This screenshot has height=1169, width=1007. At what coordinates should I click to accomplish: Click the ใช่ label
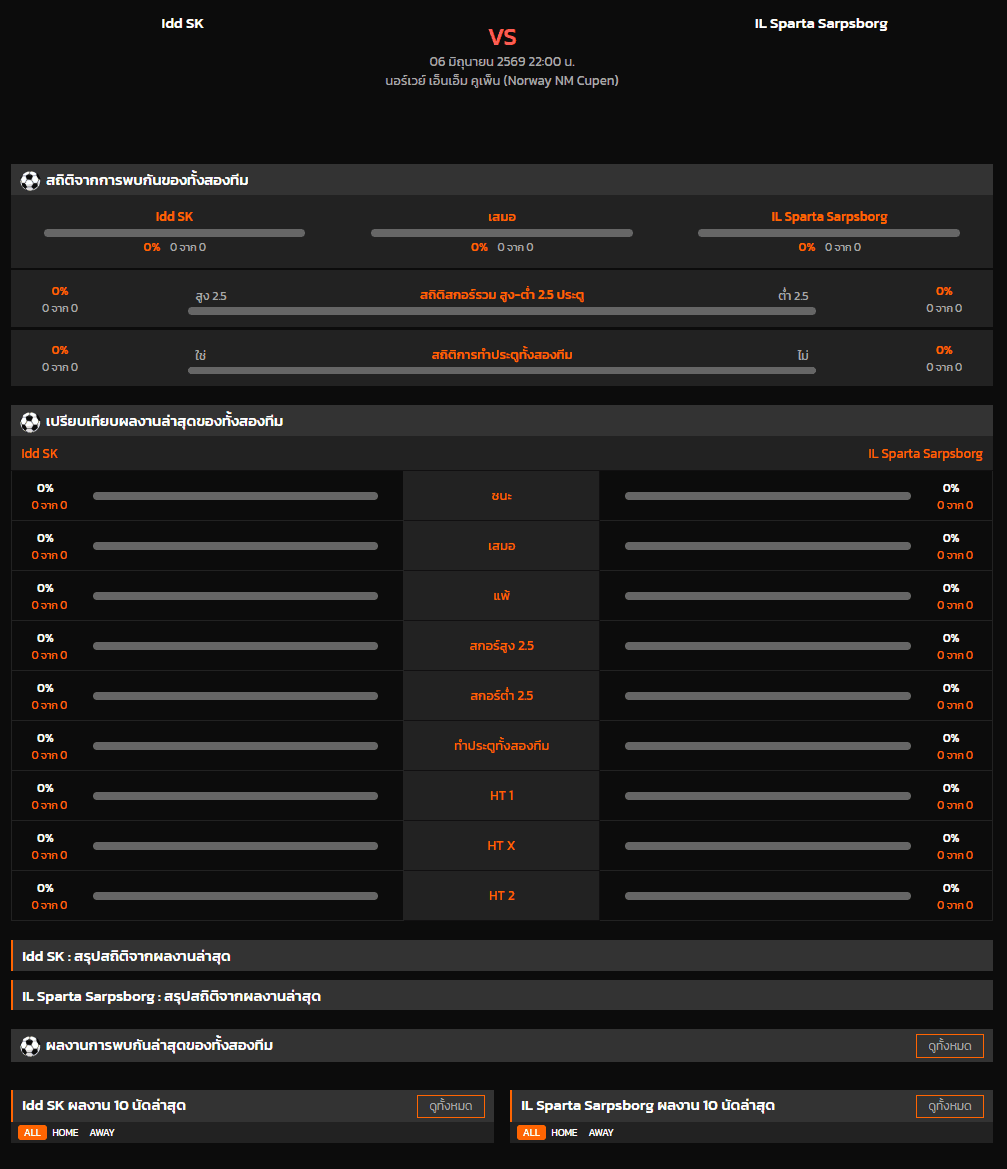coord(201,355)
